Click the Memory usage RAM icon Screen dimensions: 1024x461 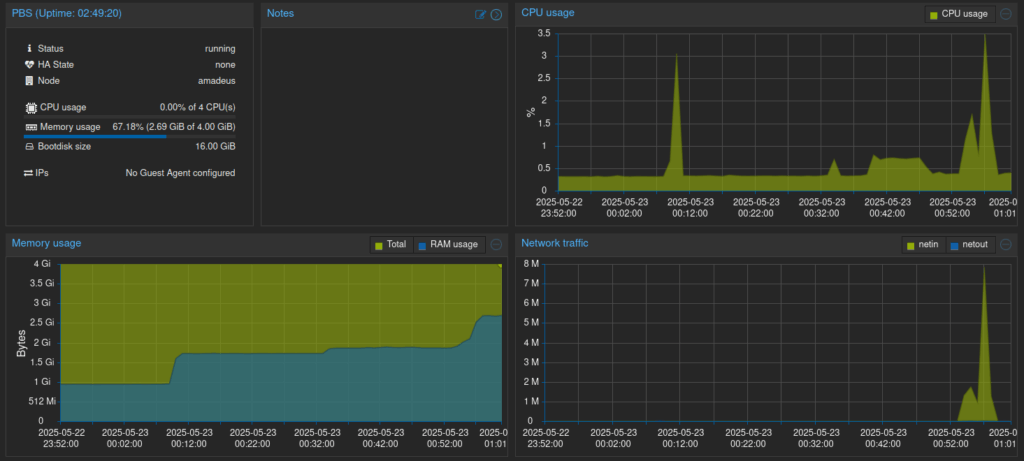pyautogui.click(x=31, y=127)
